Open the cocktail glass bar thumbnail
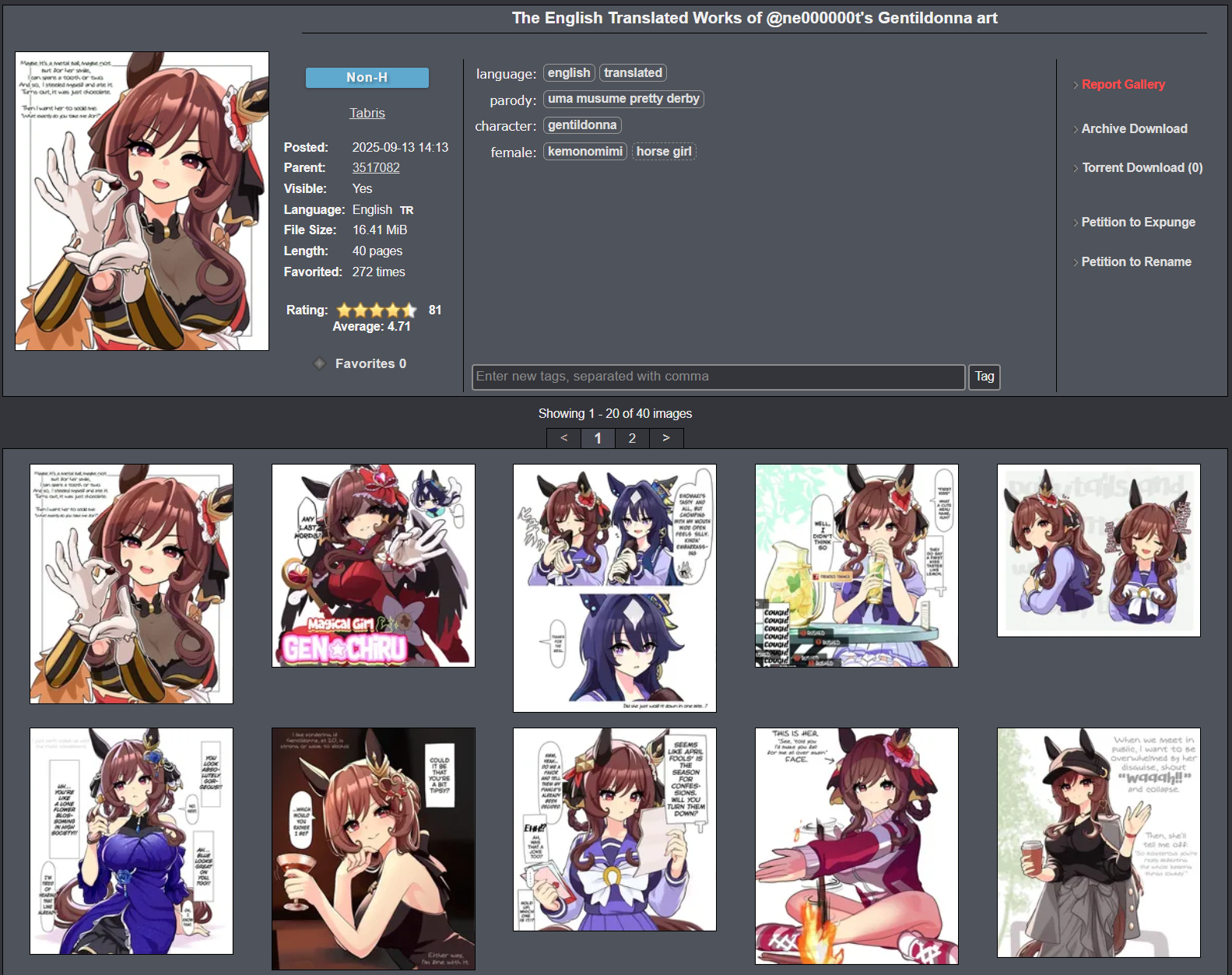The height and width of the screenshot is (975, 1232). [374, 849]
